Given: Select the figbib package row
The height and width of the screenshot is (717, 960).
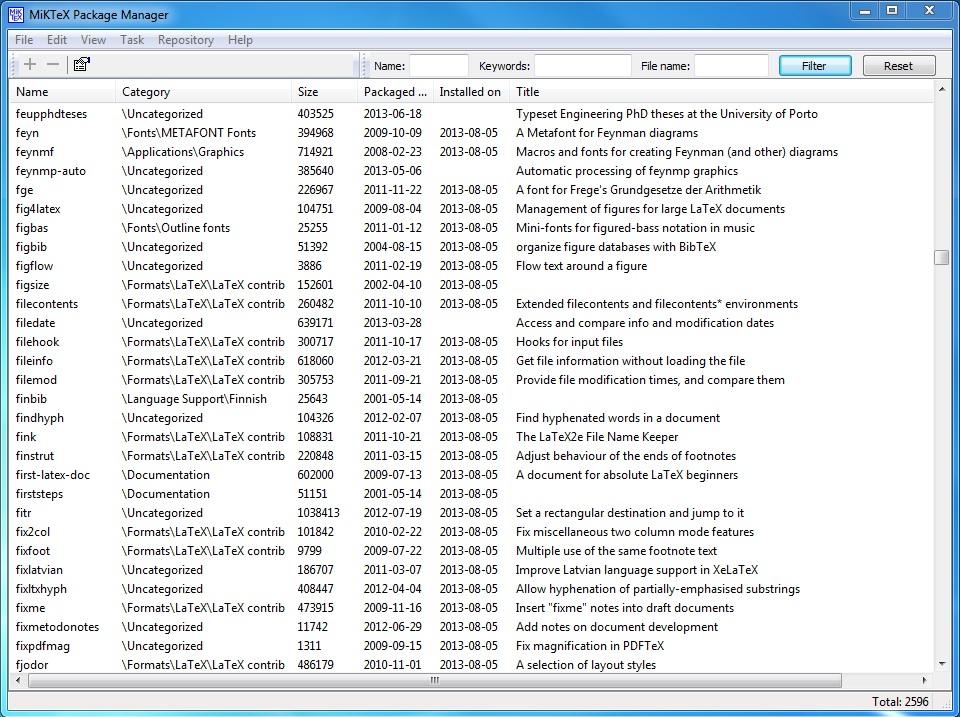Looking at the screenshot, I should [471, 247].
